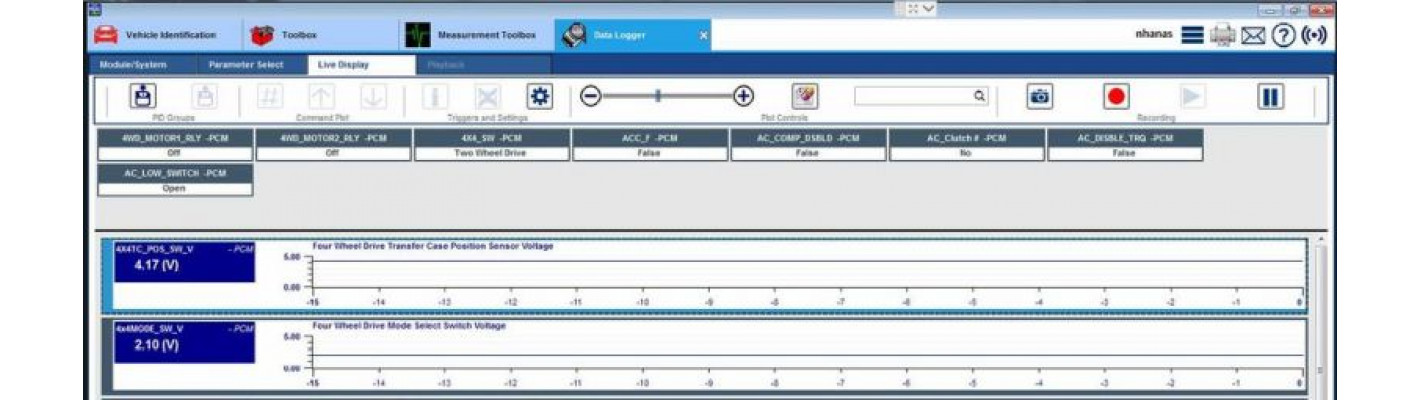Screen dimensions: 1420x400
Task: Open the hamburger menu icon
Action: pyautogui.click(x=1192, y=35)
